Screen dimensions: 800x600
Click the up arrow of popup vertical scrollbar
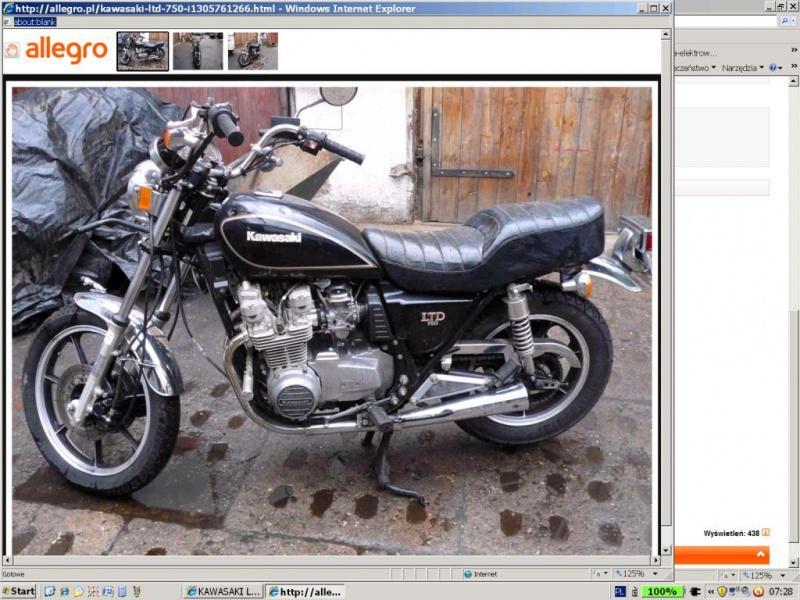tap(666, 35)
